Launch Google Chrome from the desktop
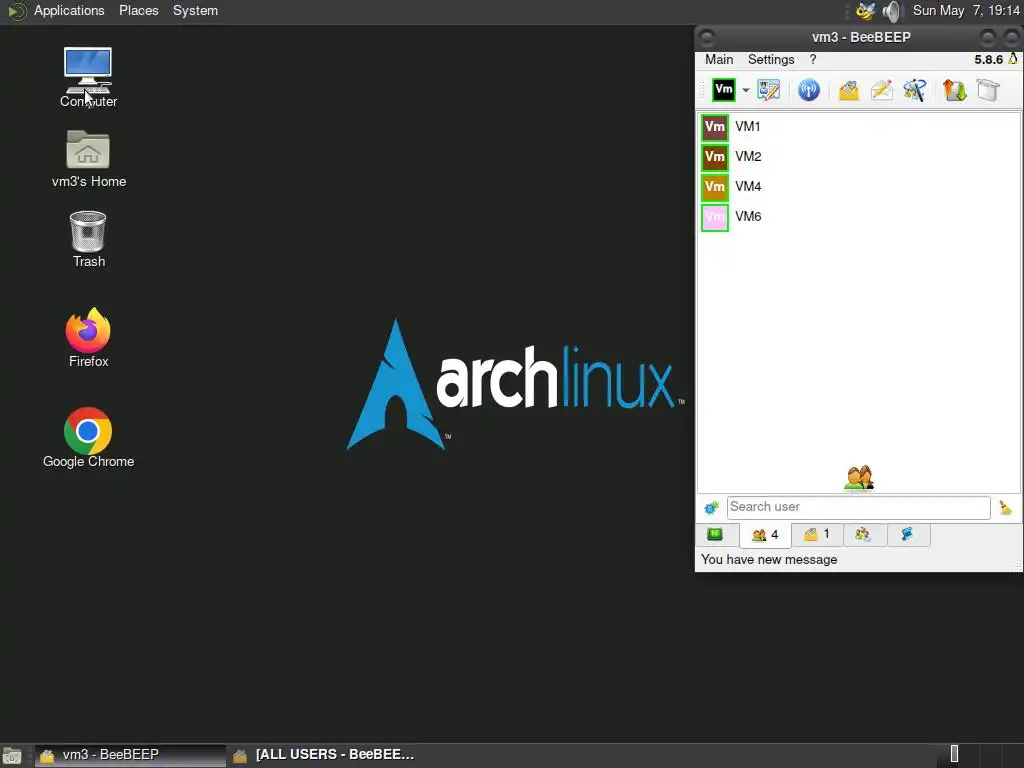1024x768 pixels. (88, 438)
